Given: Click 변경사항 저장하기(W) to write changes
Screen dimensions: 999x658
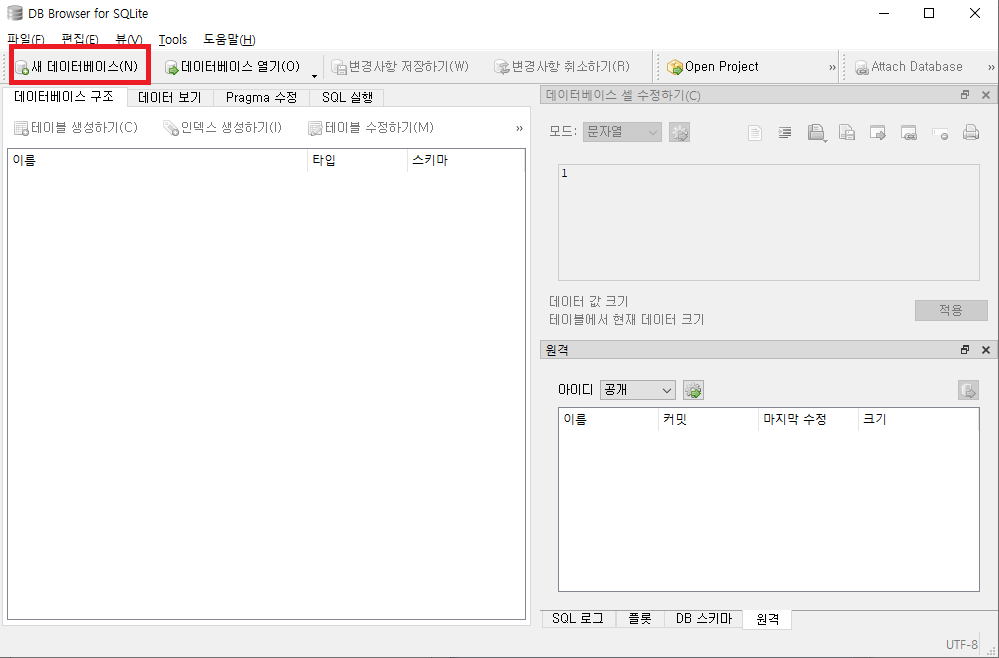Looking at the screenshot, I should pyautogui.click(x=400, y=66).
